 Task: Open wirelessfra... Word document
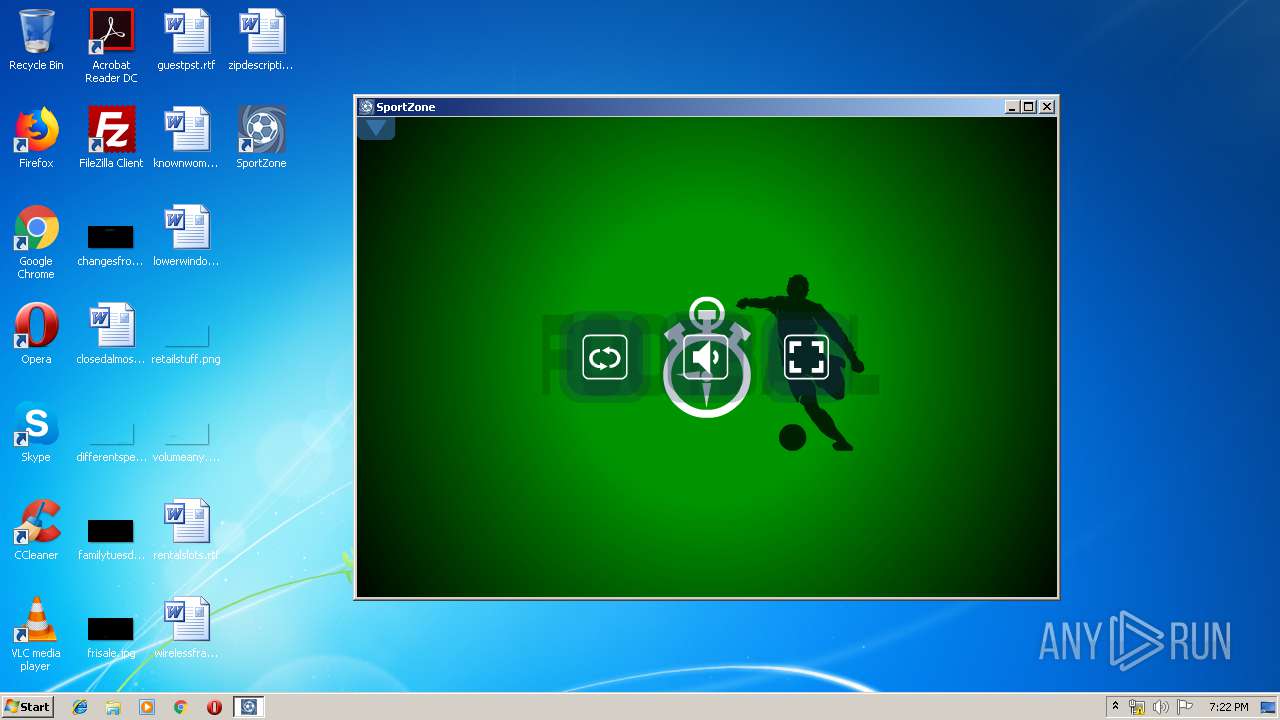(186, 628)
